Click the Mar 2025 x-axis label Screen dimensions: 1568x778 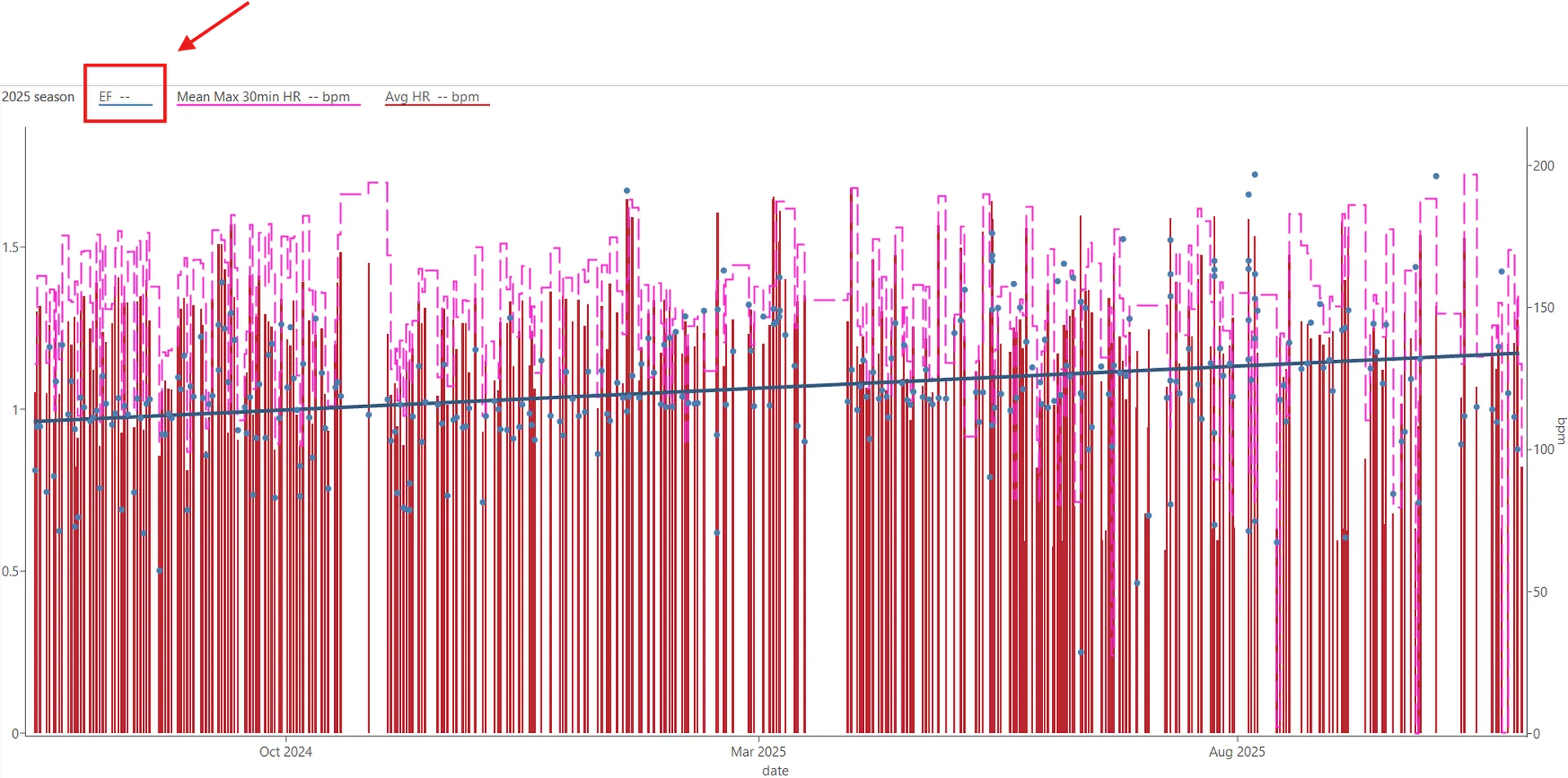[758, 752]
